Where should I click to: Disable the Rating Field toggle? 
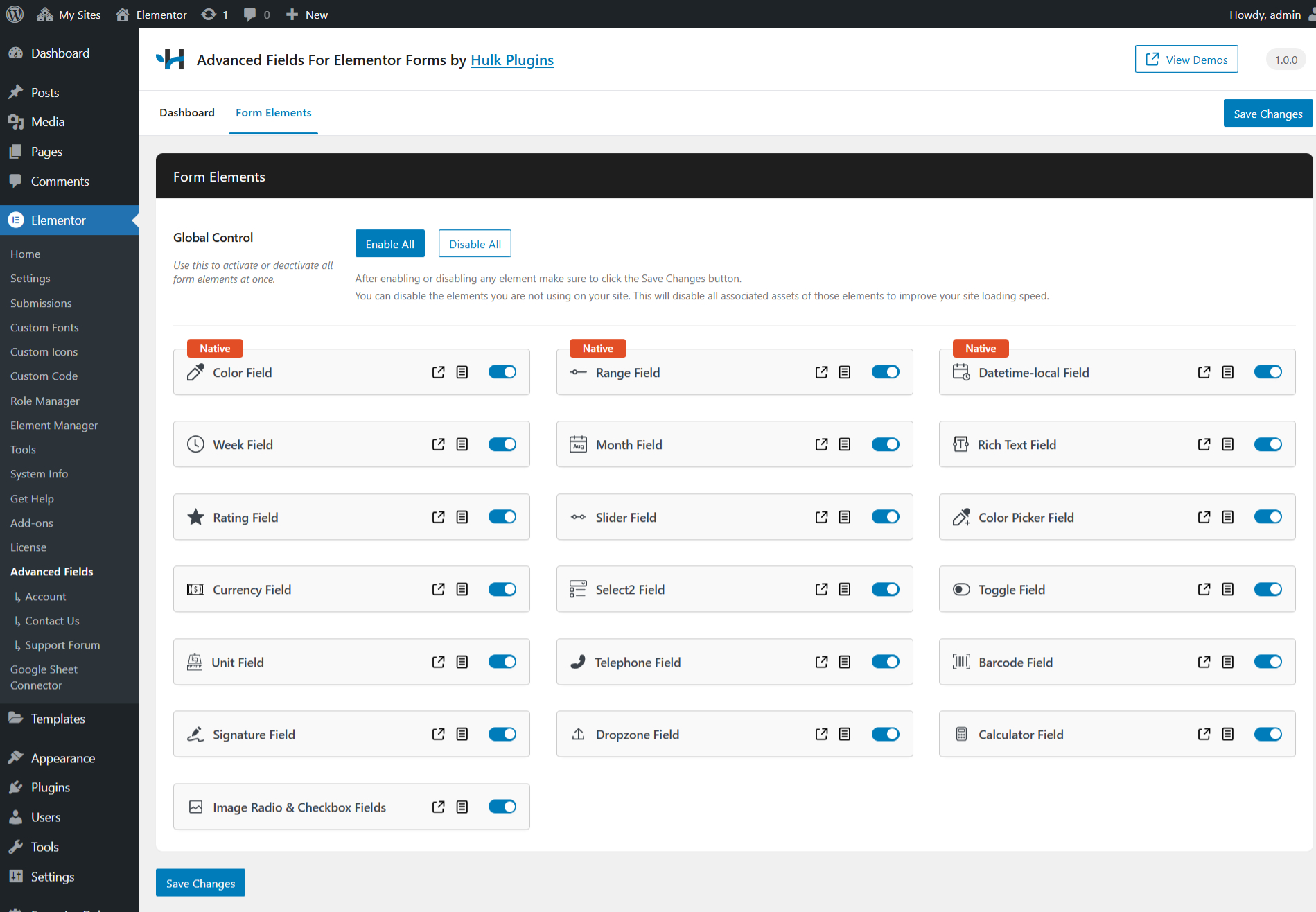pos(502,517)
